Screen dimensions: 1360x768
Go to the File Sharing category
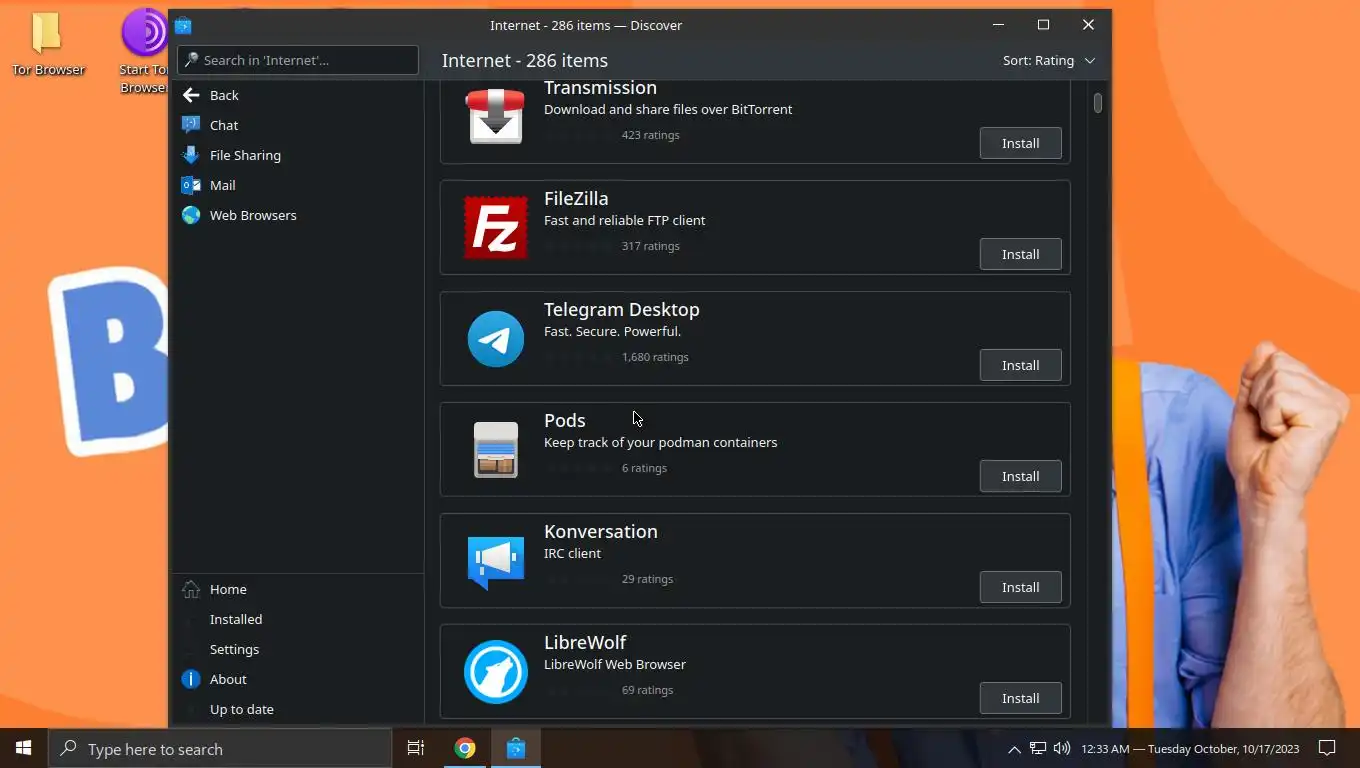pyautogui.click(x=245, y=155)
